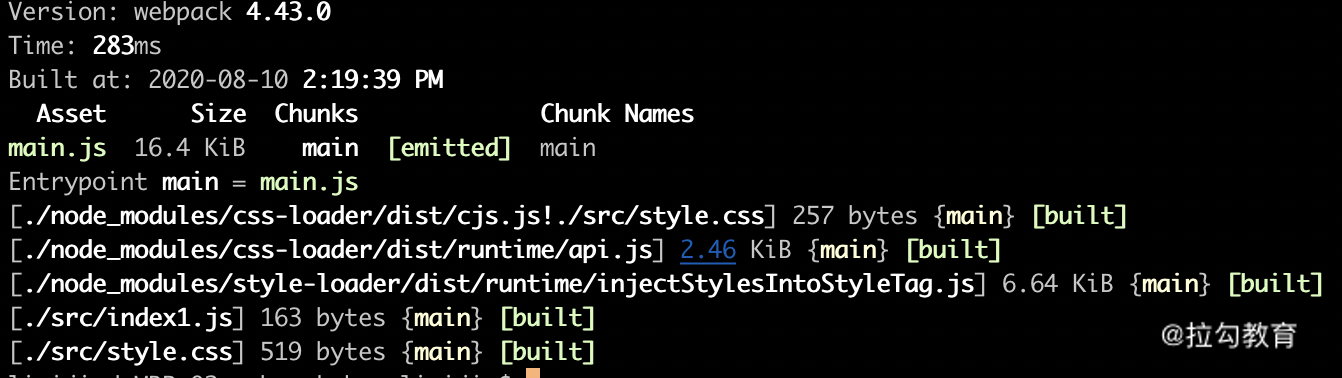
Task: Click the green main.js asset name
Action: (57, 148)
